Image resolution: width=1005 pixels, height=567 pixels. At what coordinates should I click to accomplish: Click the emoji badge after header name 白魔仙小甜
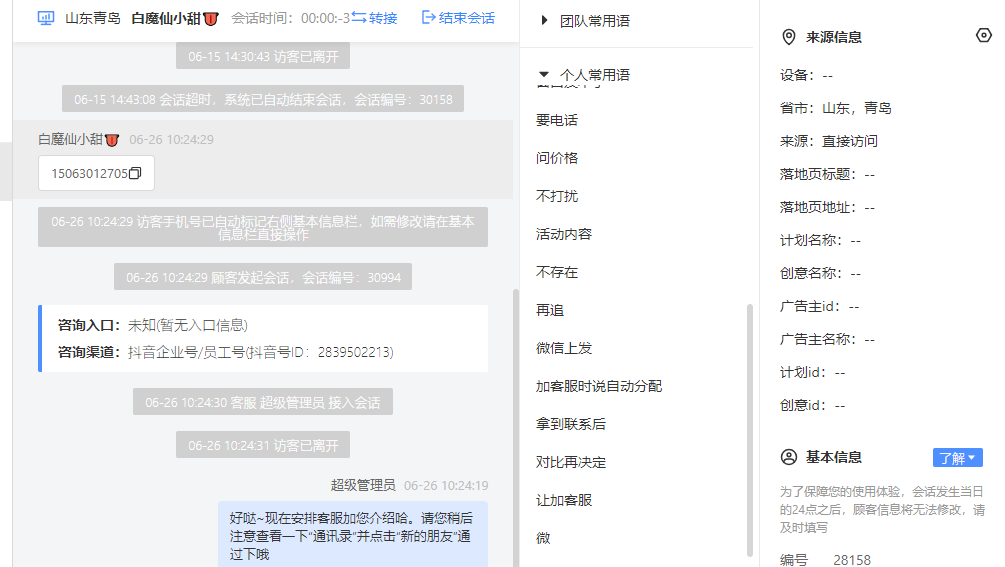pyautogui.click(x=211, y=19)
